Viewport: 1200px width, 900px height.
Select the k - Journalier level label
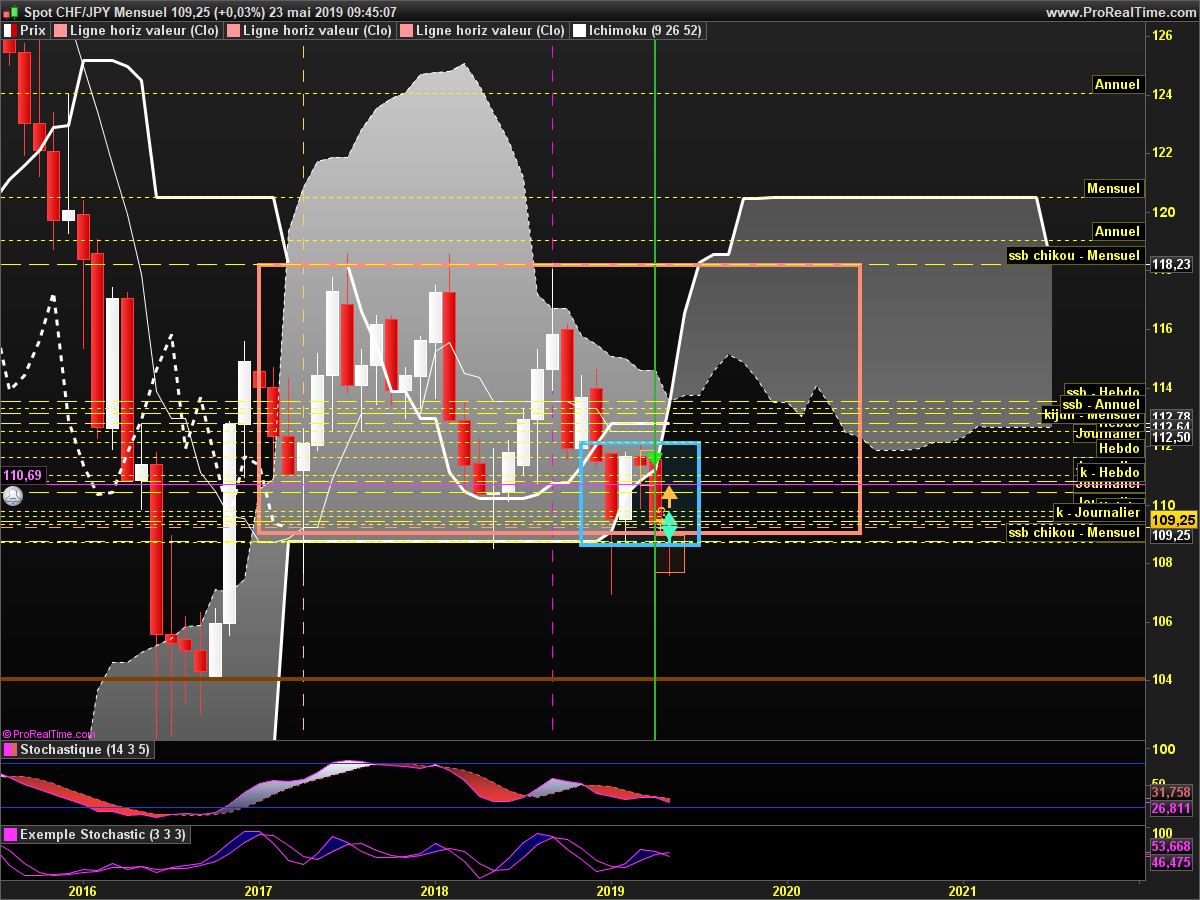pyautogui.click(x=1097, y=513)
